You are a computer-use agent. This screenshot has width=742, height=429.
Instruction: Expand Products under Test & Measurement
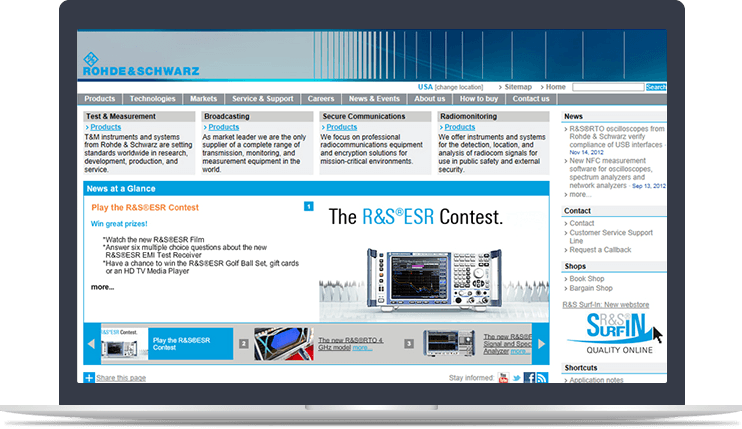pos(105,128)
